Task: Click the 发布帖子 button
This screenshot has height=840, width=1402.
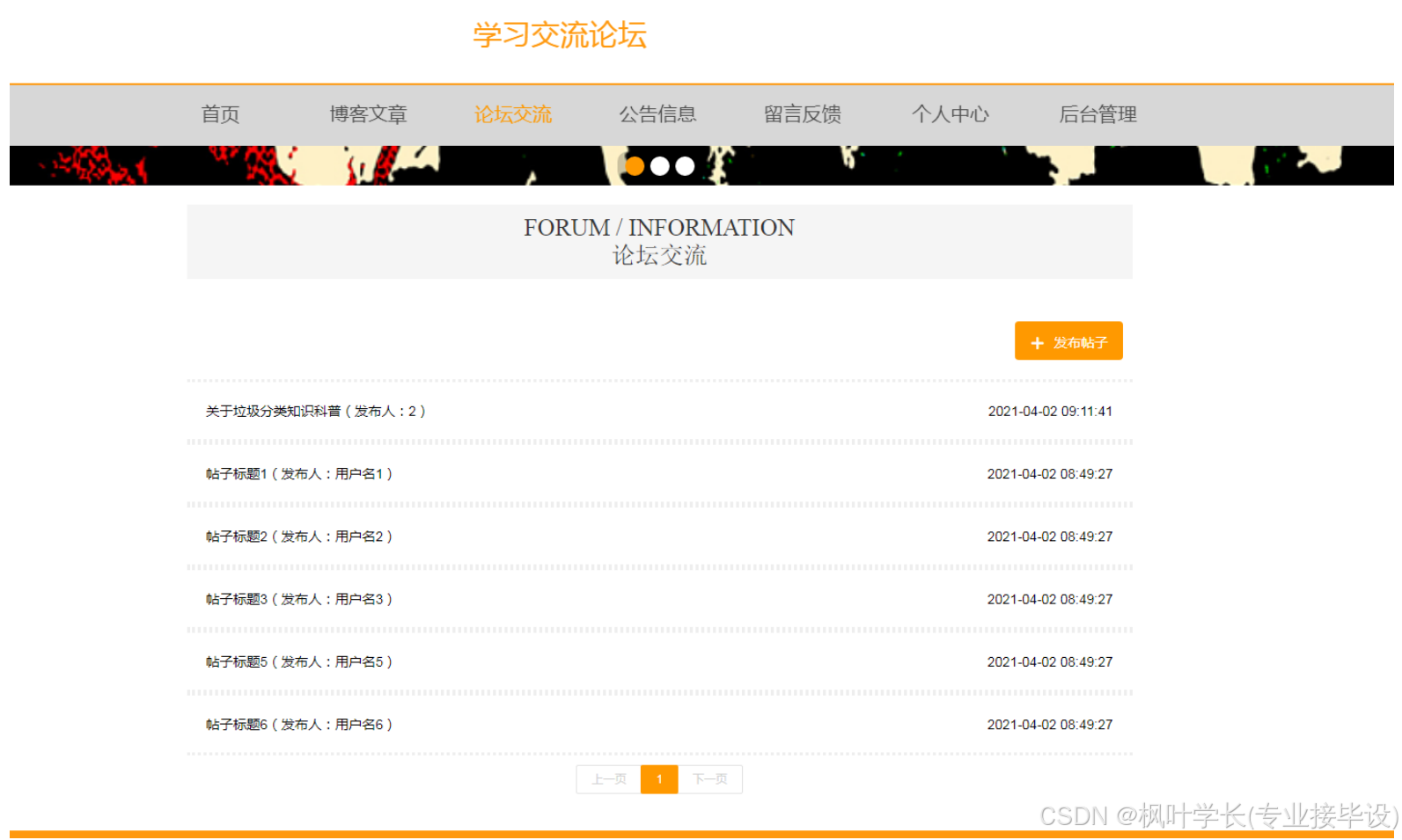Action: click(x=1068, y=341)
